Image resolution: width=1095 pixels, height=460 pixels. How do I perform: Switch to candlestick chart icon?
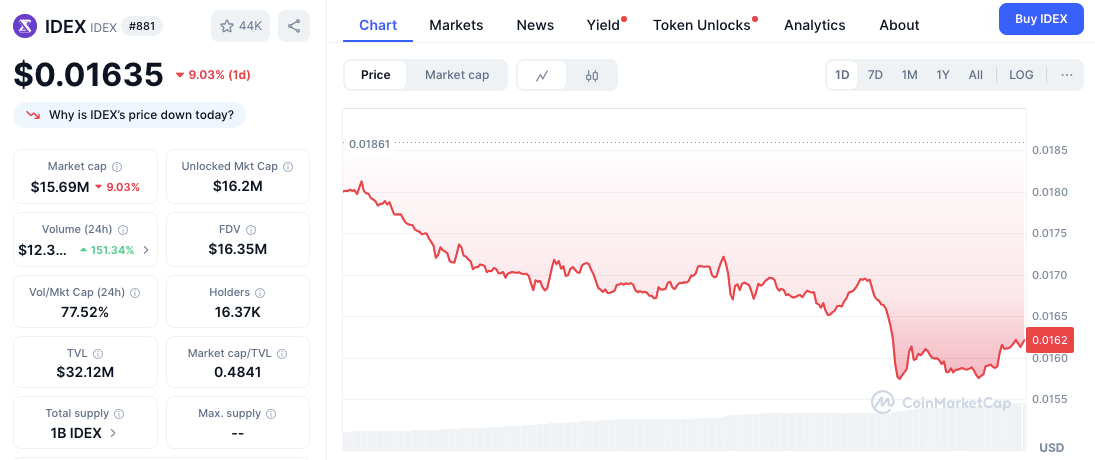591,75
